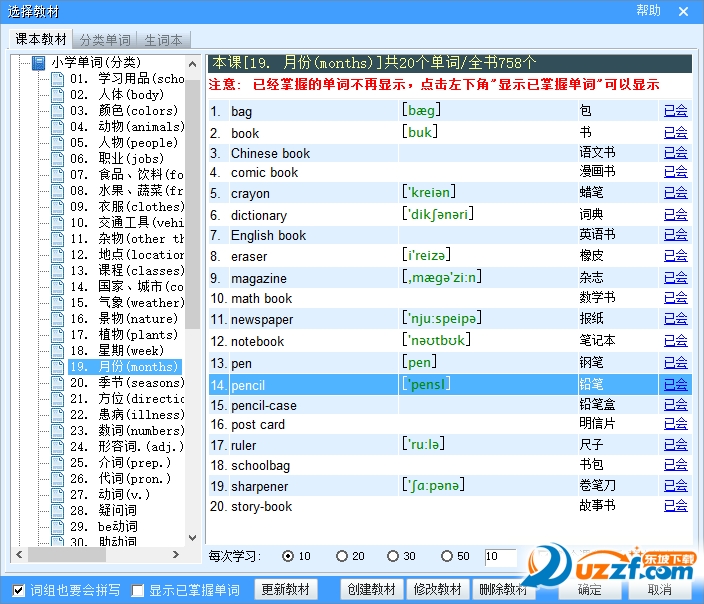
Task: Select 50 words per study session
Action: 447,556
